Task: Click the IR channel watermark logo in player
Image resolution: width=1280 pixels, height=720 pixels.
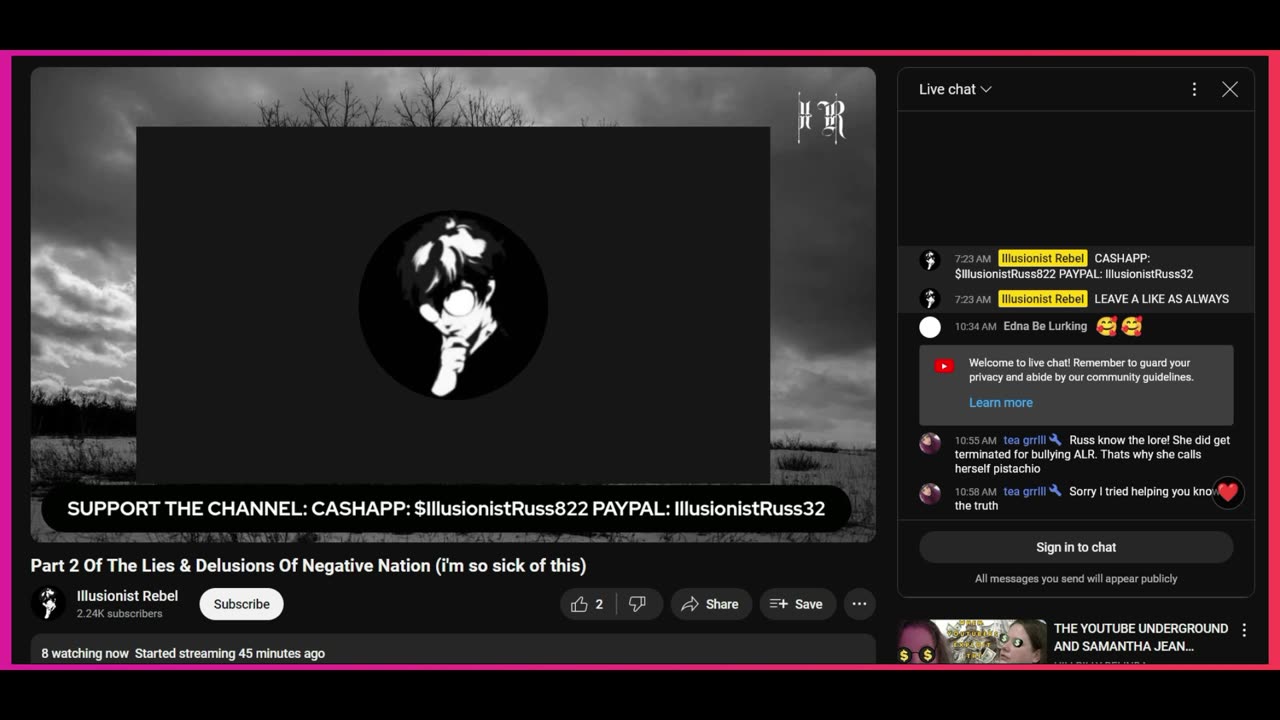Action: coord(821,118)
